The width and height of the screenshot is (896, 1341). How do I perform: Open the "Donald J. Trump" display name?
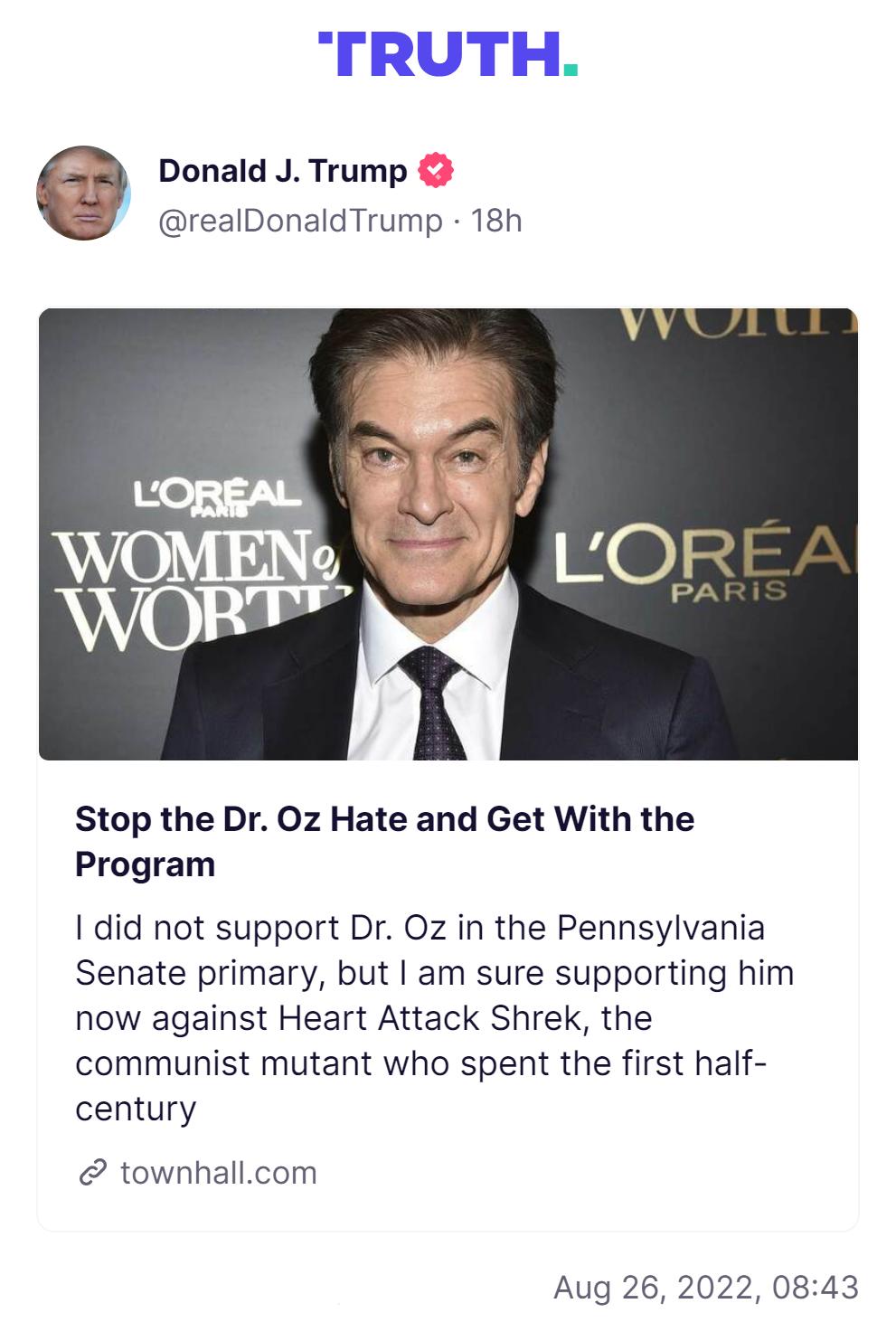click(282, 170)
